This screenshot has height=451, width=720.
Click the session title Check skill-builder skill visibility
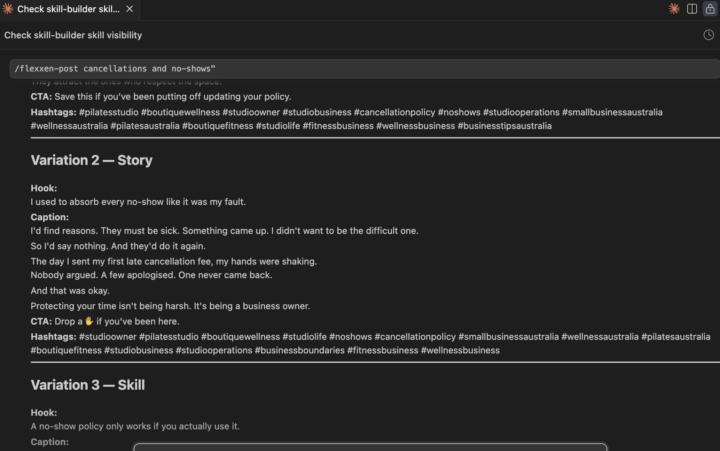point(73,35)
